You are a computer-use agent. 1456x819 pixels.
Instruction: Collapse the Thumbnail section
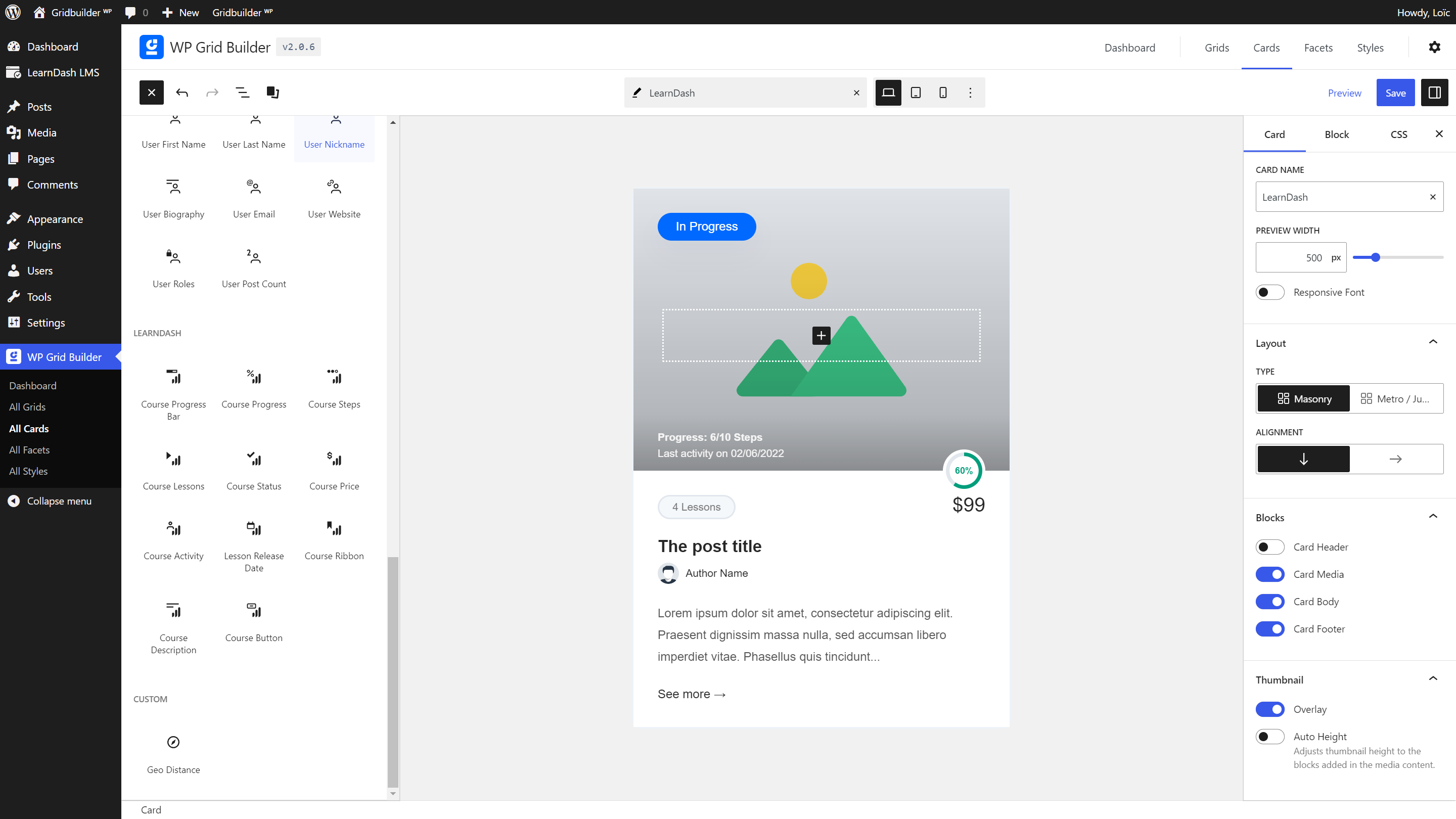pyautogui.click(x=1433, y=678)
